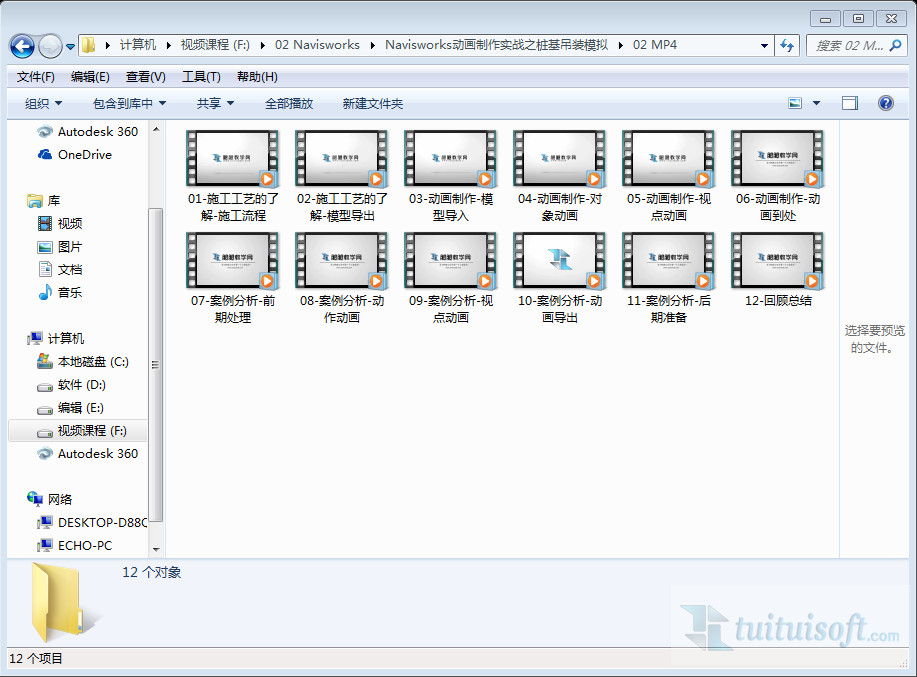Select DESKTOP-D88C network computer

[x=91, y=522]
